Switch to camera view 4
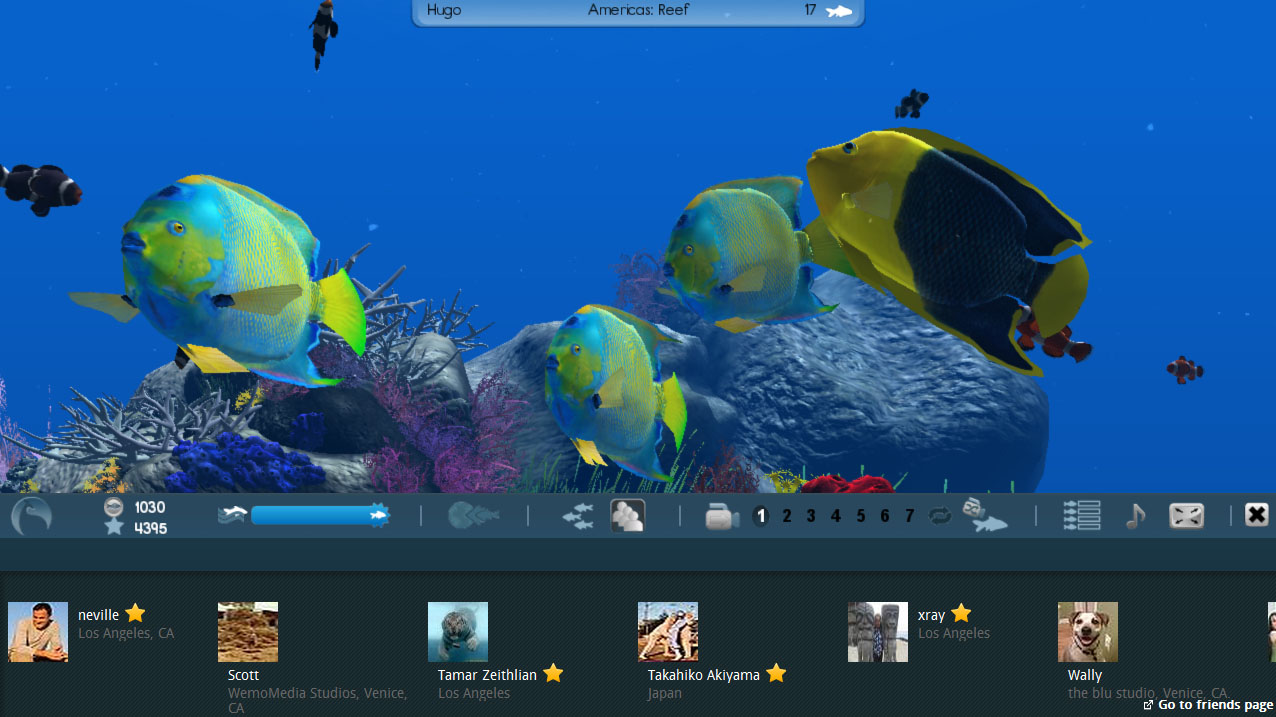Screen dimensions: 1276x717 [x=835, y=516]
